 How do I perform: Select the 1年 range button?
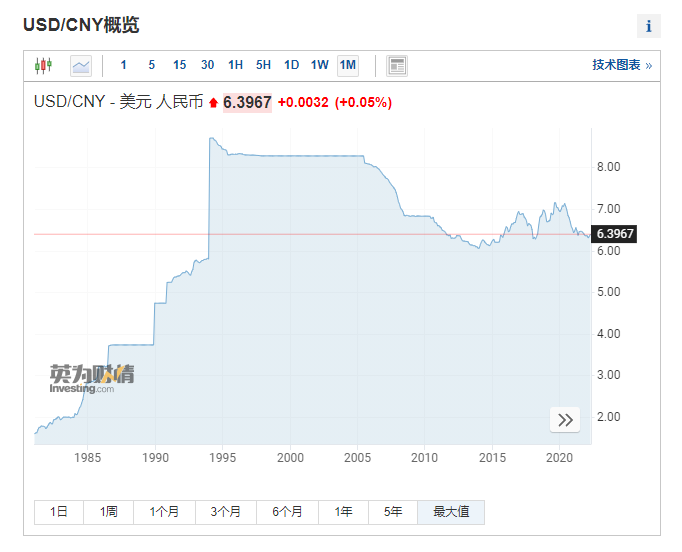pyautogui.click(x=344, y=512)
